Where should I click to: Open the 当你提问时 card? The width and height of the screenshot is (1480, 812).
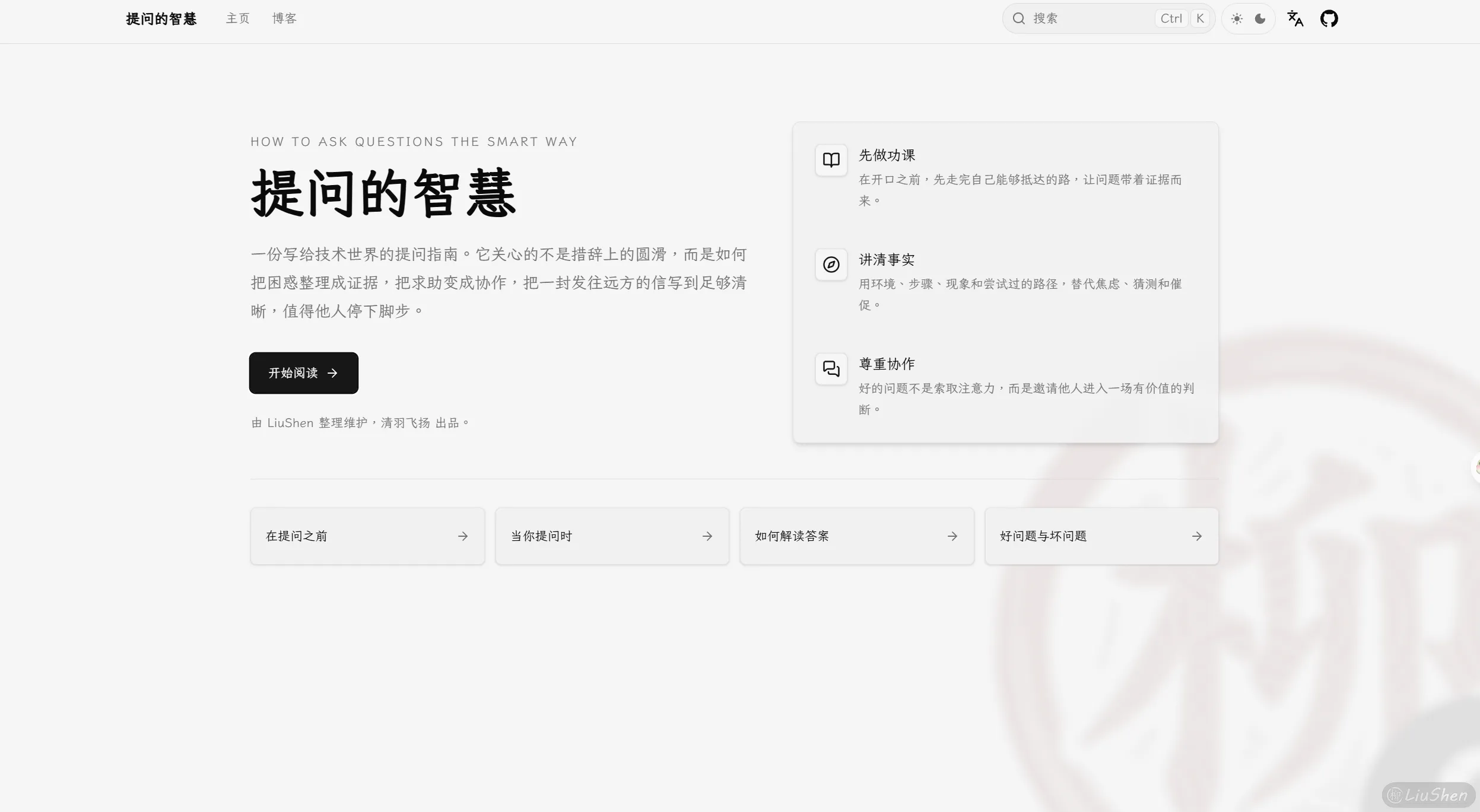[x=612, y=536]
